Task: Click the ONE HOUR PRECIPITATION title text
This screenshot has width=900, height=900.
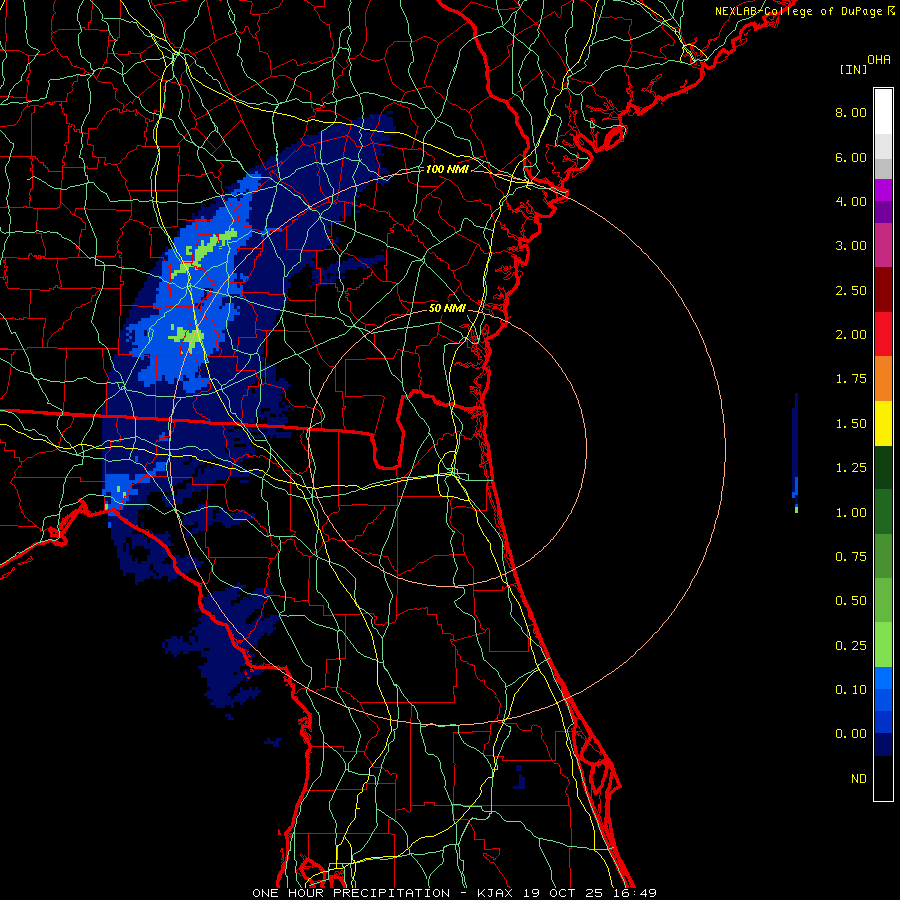Action: [x=351, y=893]
